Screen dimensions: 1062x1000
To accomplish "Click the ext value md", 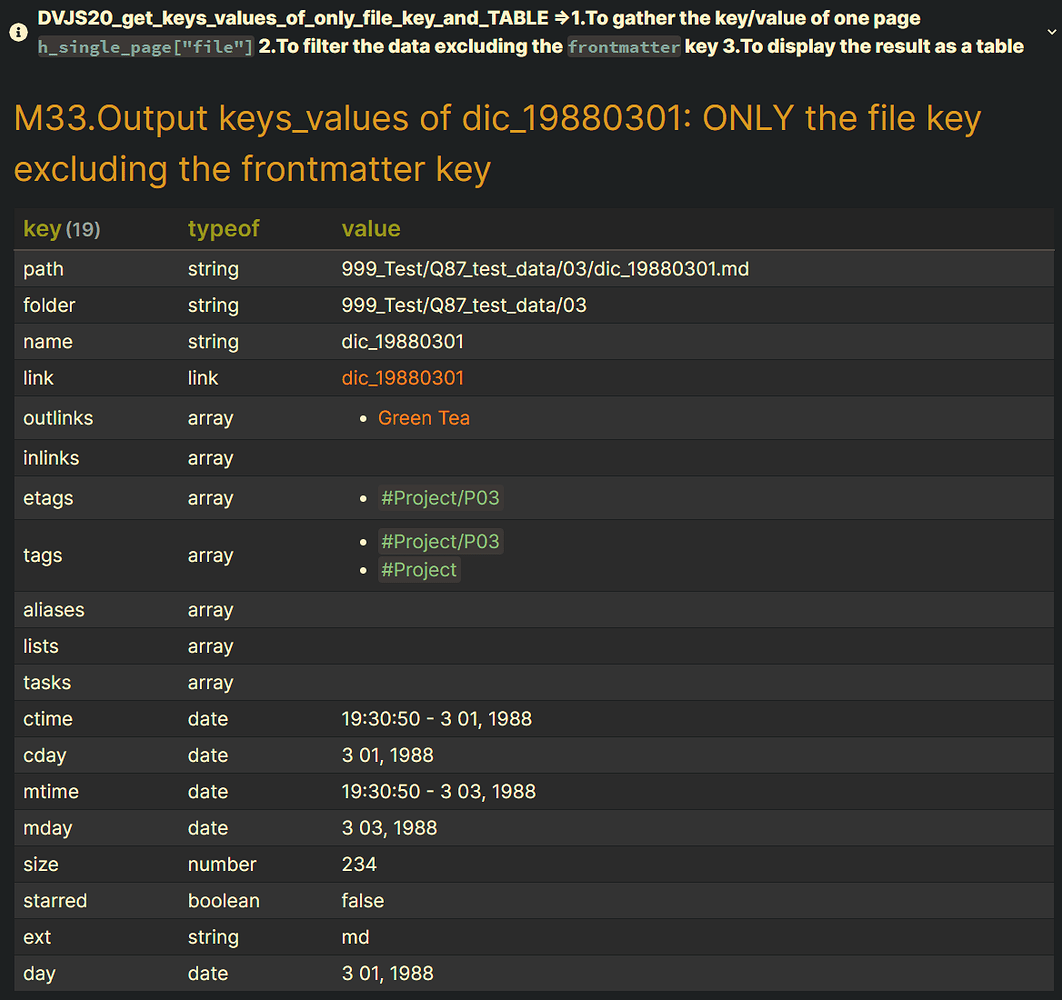I will coord(355,937).
